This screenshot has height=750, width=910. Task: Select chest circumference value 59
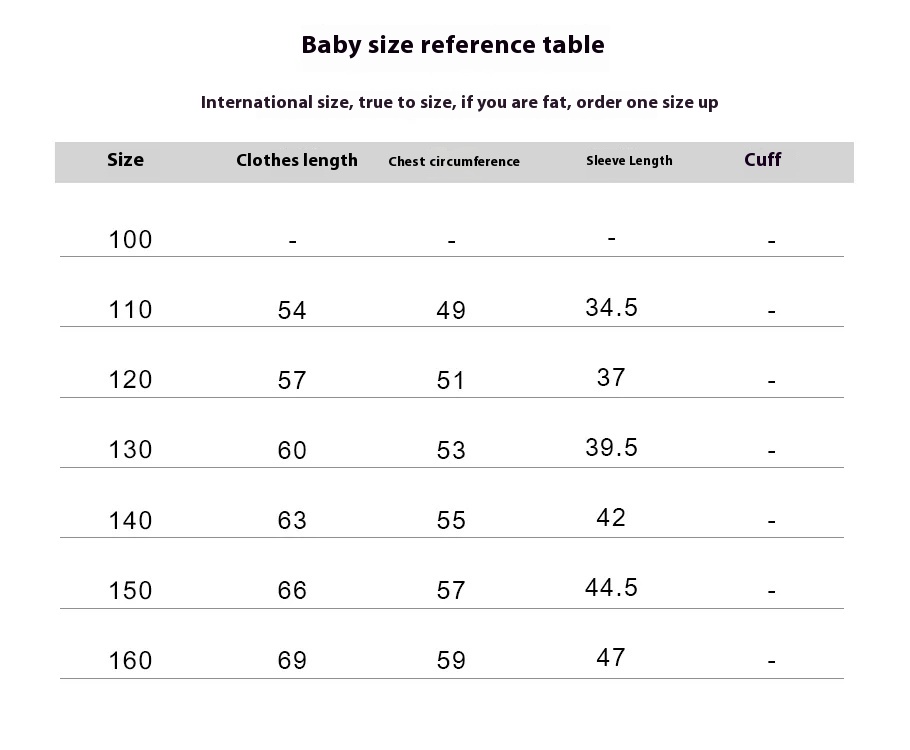[x=451, y=661]
